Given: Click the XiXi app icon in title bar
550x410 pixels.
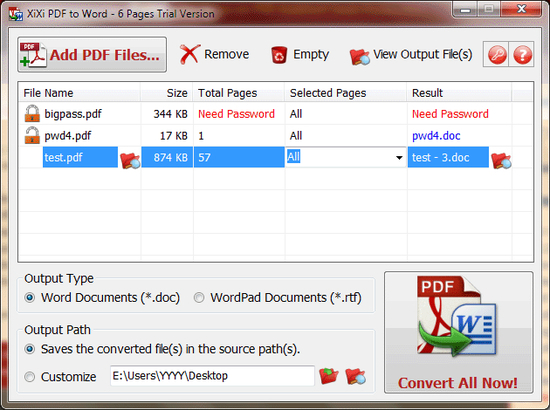Looking at the screenshot, I should tap(16, 14).
